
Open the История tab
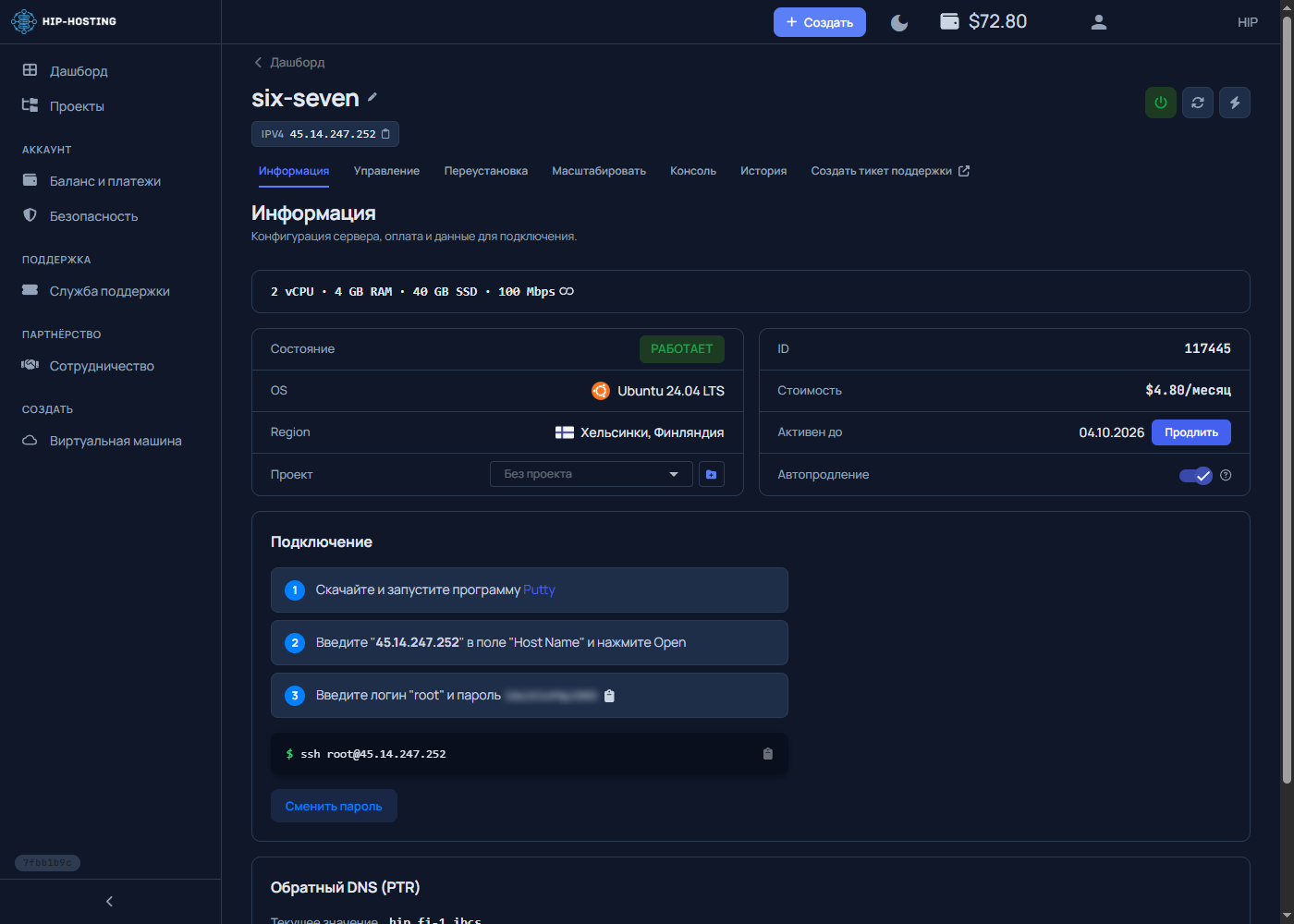point(763,171)
